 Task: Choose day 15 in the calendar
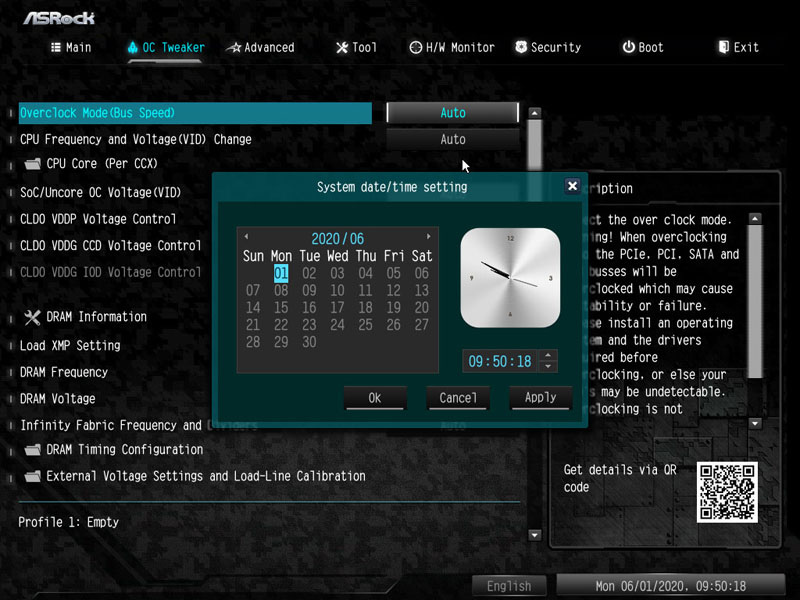[x=281, y=308]
